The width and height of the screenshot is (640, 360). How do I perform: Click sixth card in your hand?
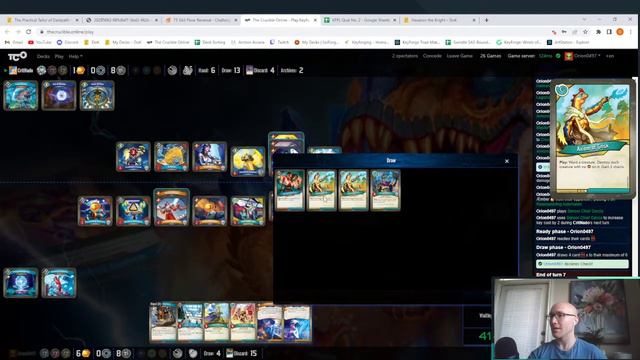297,322
